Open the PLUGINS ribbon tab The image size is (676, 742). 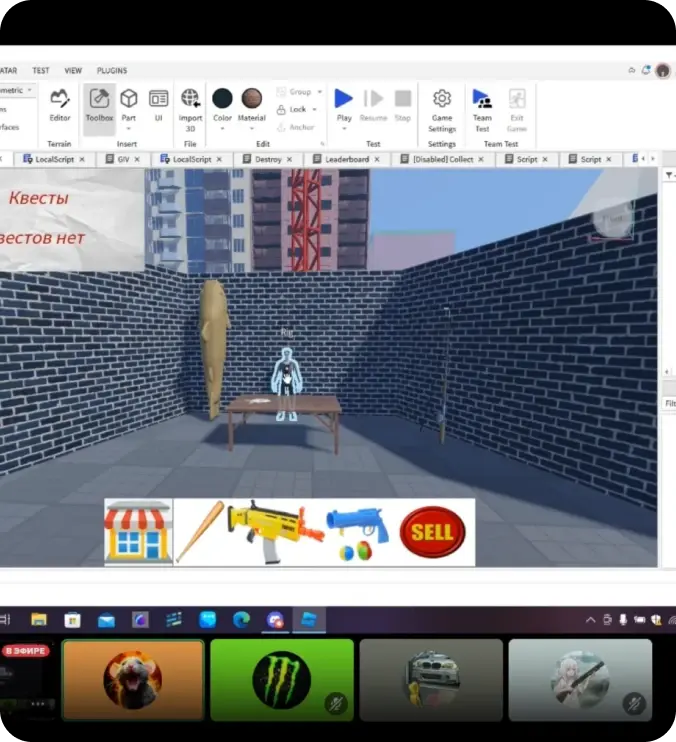(x=112, y=71)
